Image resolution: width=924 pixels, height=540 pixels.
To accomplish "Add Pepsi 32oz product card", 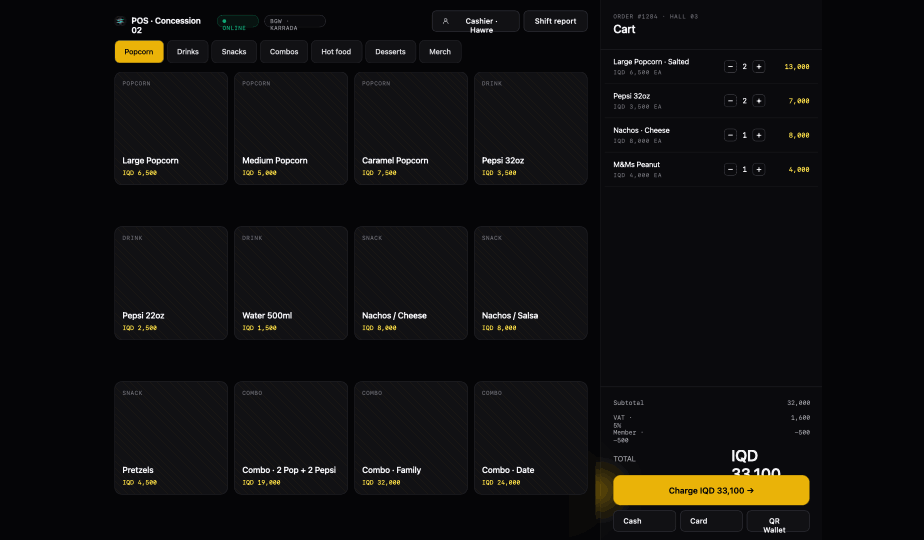I will [530, 129].
